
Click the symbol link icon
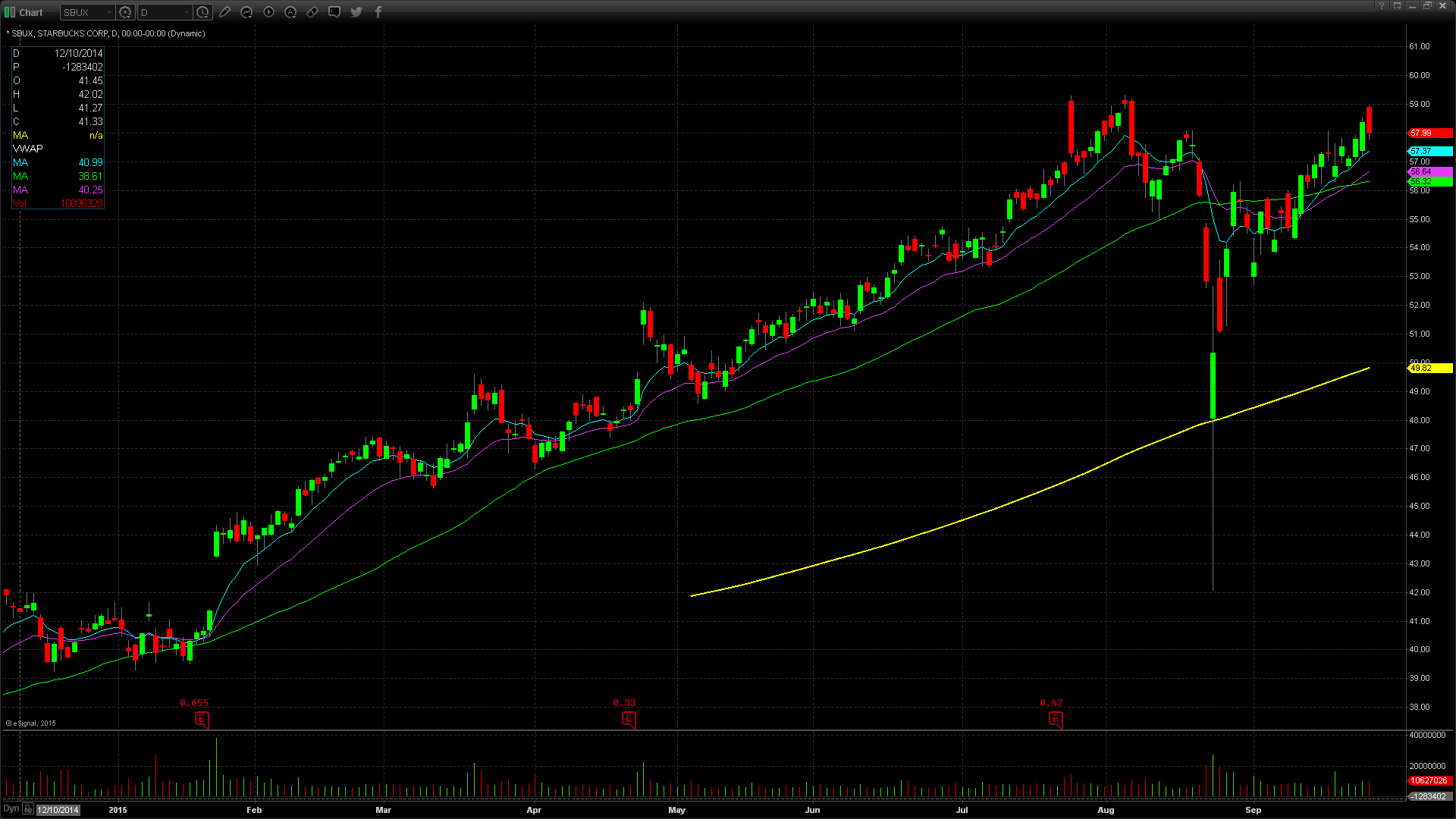coord(312,12)
